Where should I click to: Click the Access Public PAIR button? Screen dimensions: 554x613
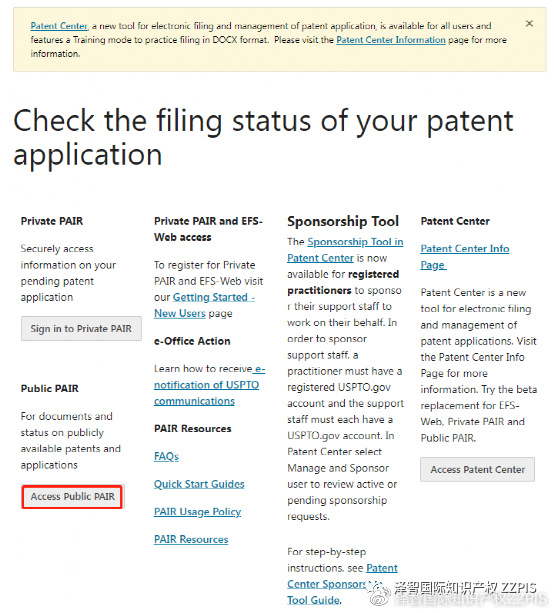[x=73, y=496]
